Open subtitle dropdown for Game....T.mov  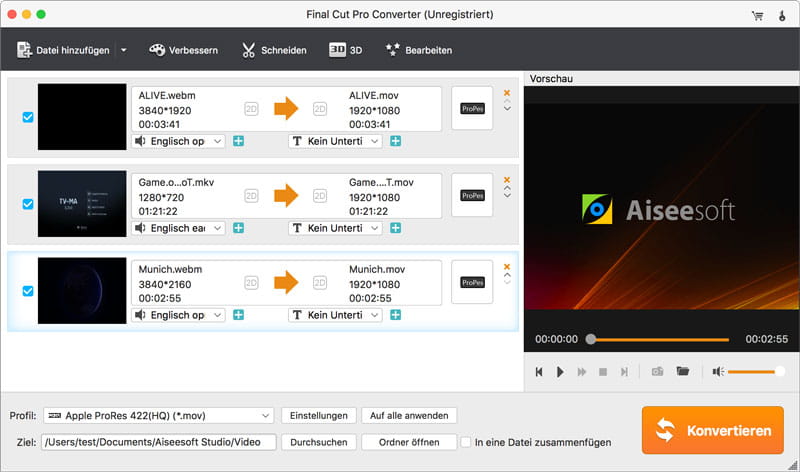tap(335, 228)
